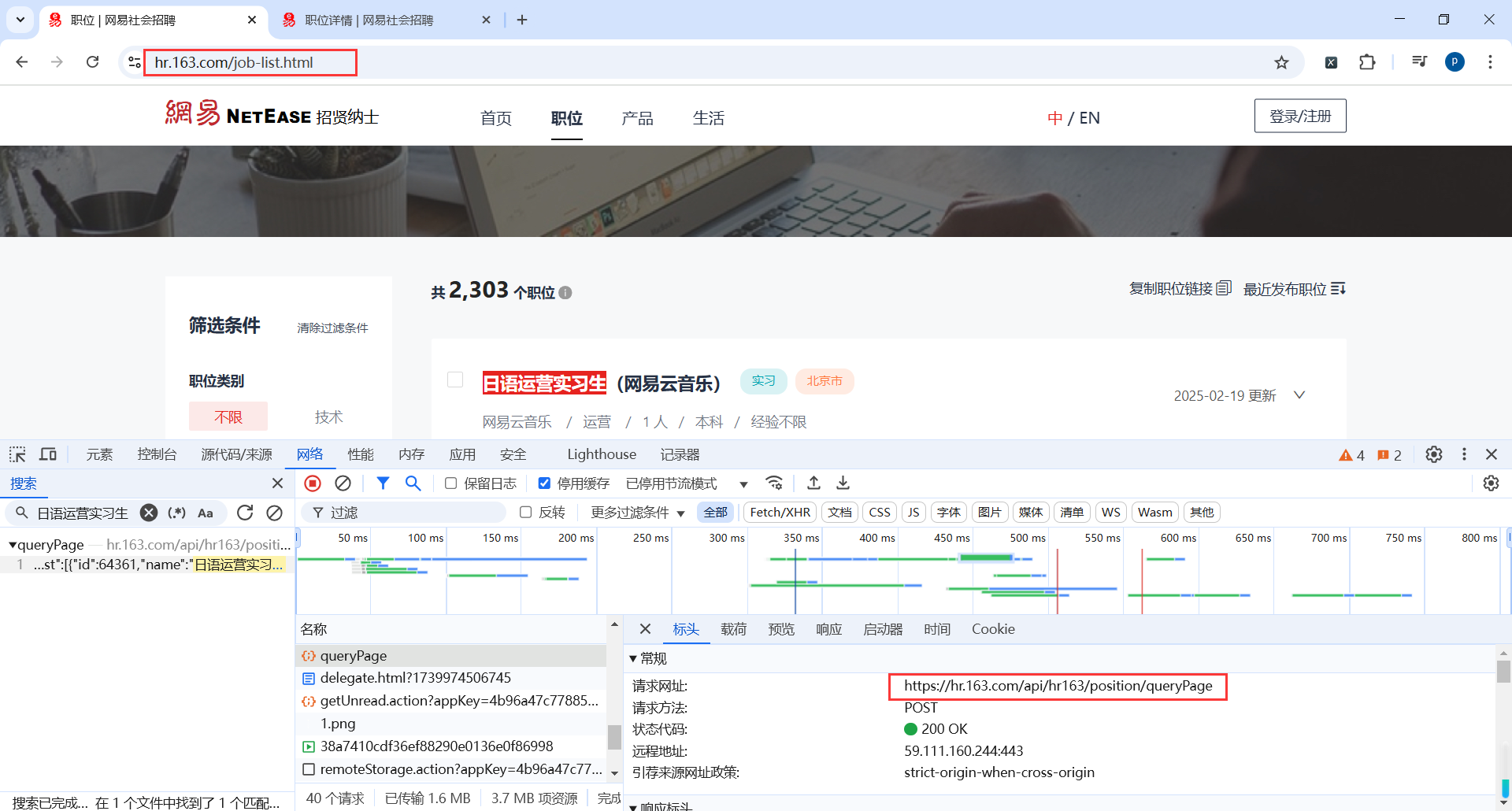This screenshot has height=811, width=1512.
Task: Open the Lighthouse tab
Action: pos(602,454)
